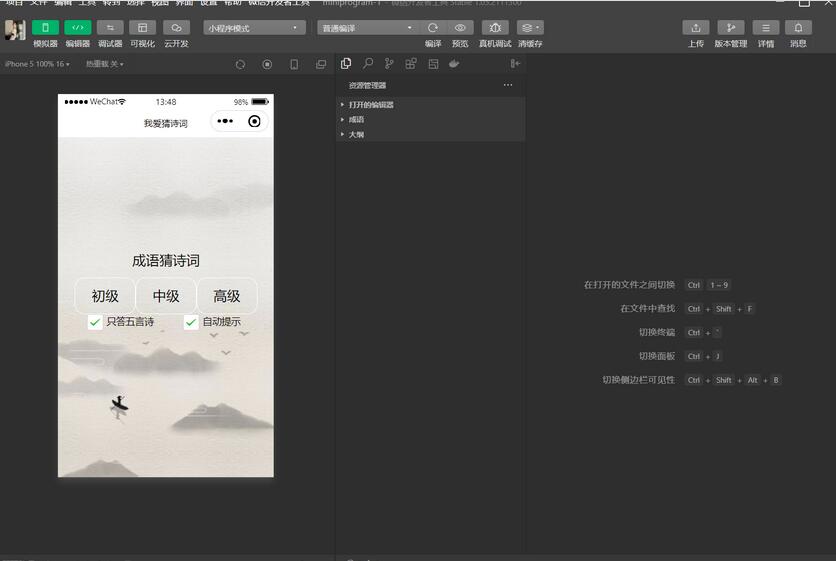Uncheck the 只答五言诗 checkbox
The image size is (836, 561).
(95, 322)
